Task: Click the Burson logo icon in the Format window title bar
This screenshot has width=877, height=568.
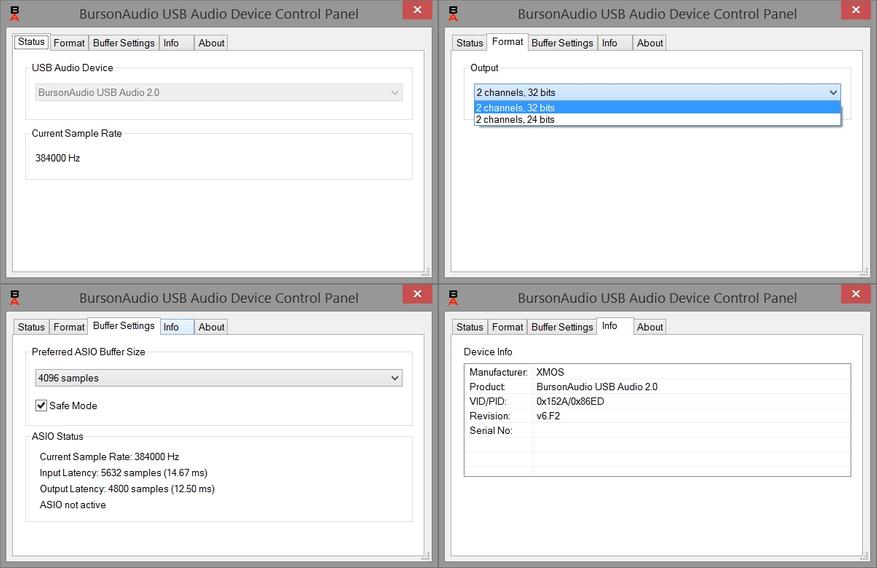Action: (x=454, y=14)
